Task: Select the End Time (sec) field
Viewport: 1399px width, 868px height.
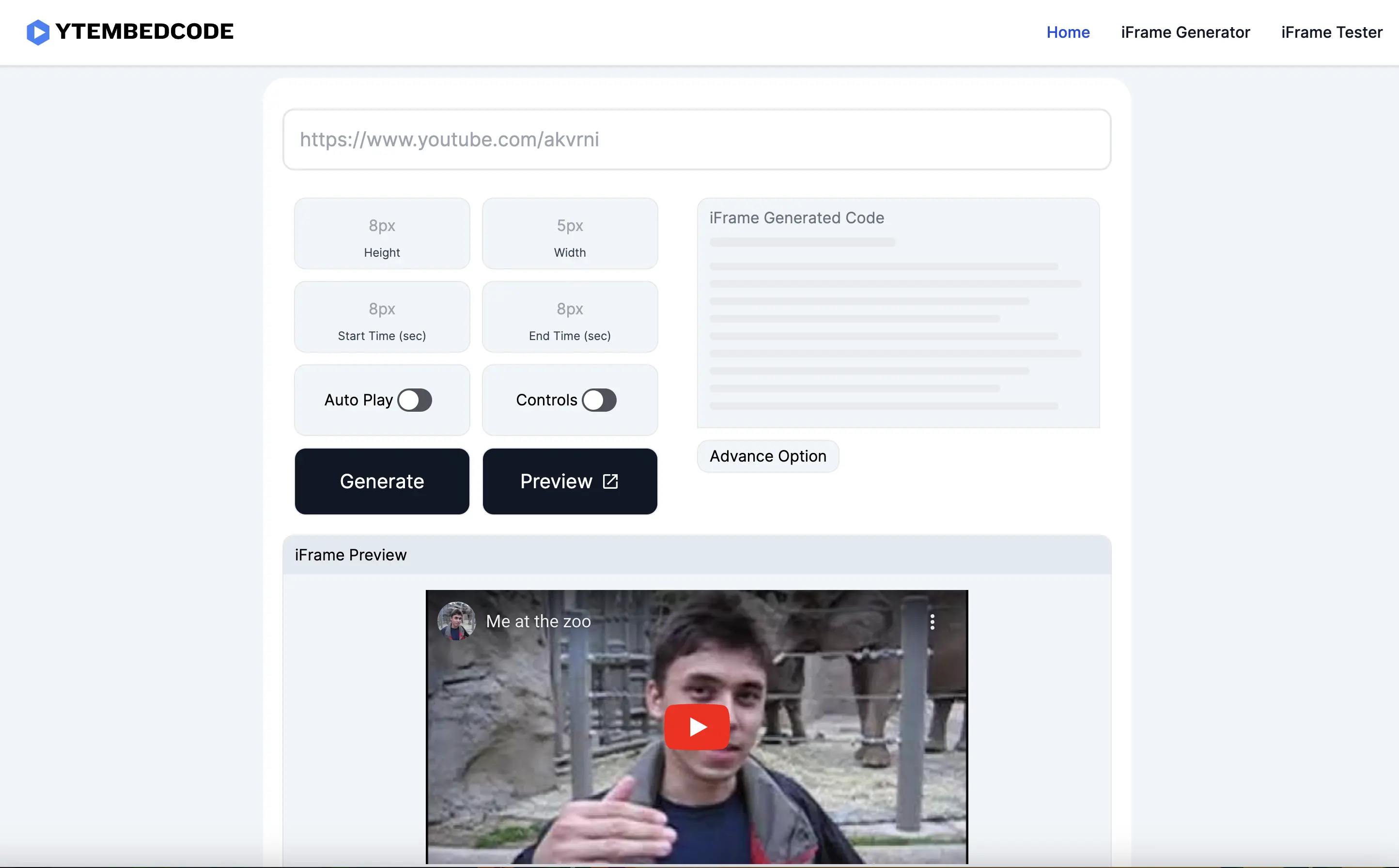Action: [570, 310]
